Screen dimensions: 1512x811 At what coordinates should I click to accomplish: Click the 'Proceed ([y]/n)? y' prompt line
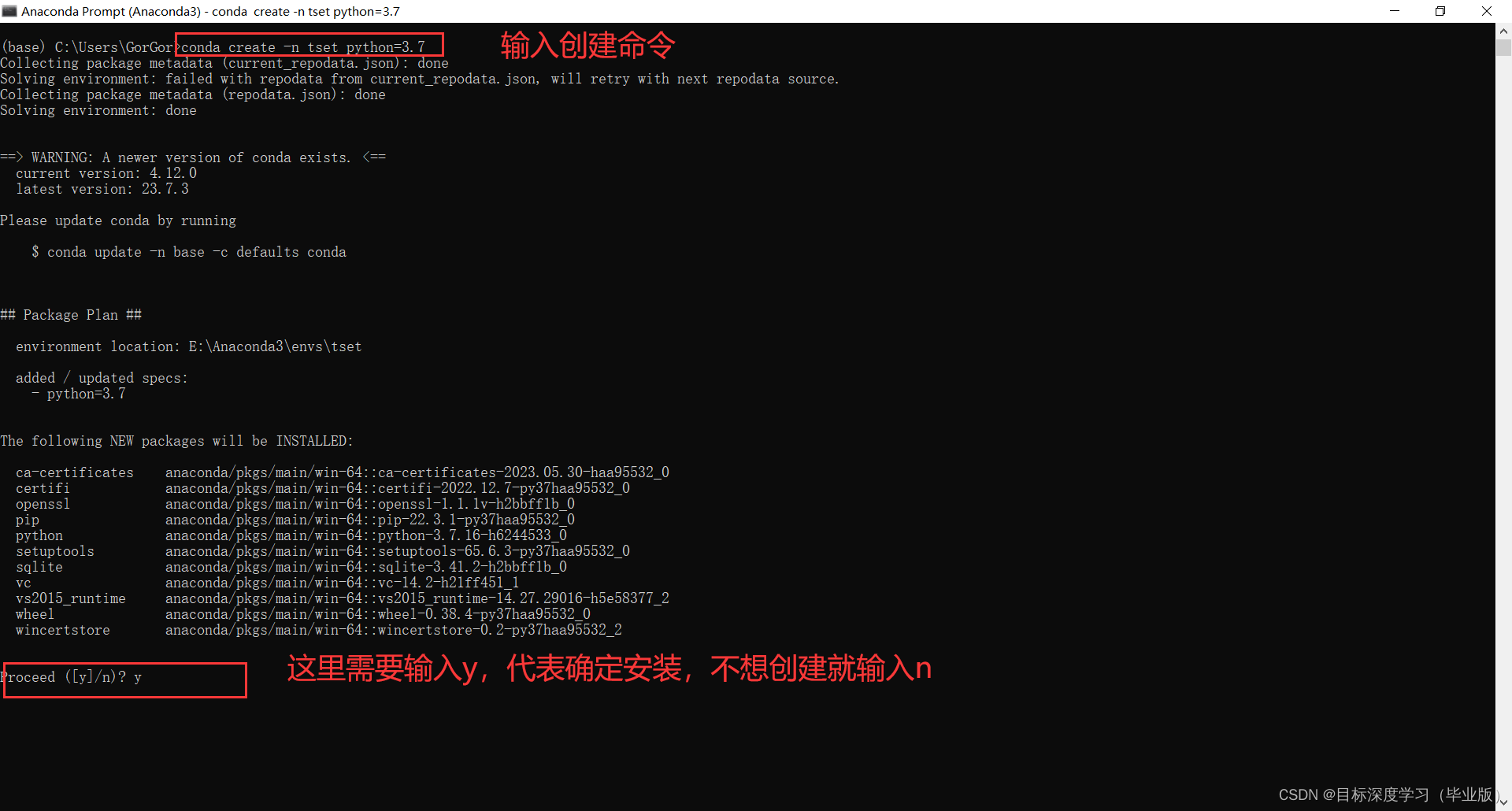pos(71,677)
